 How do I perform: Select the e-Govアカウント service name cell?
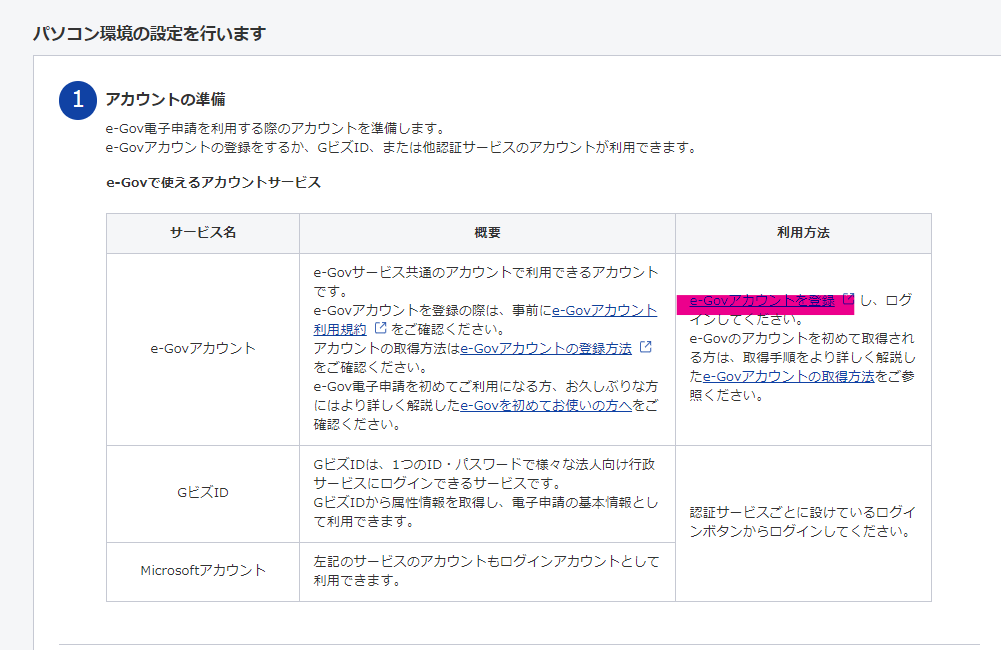(x=203, y=349)
